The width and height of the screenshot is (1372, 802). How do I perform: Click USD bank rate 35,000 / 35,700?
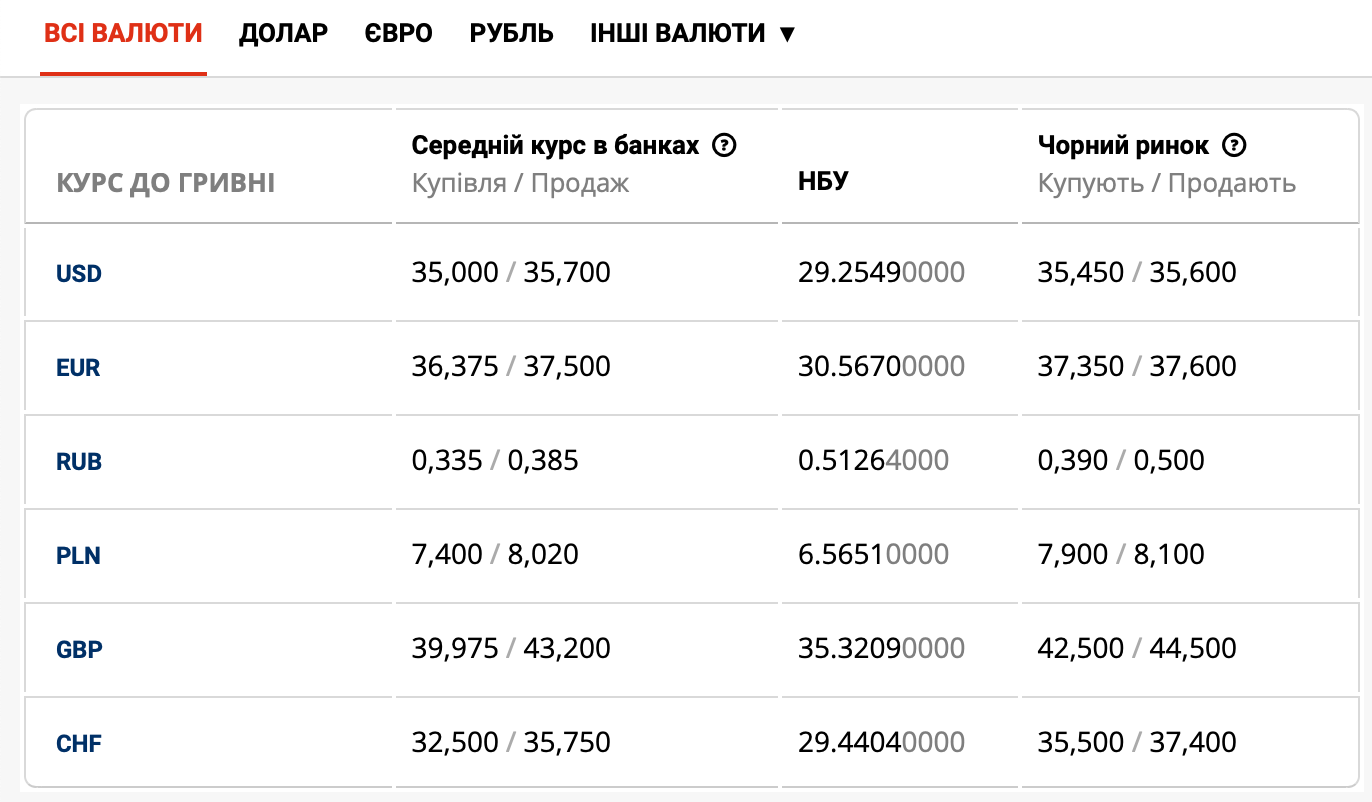[510, 272]
